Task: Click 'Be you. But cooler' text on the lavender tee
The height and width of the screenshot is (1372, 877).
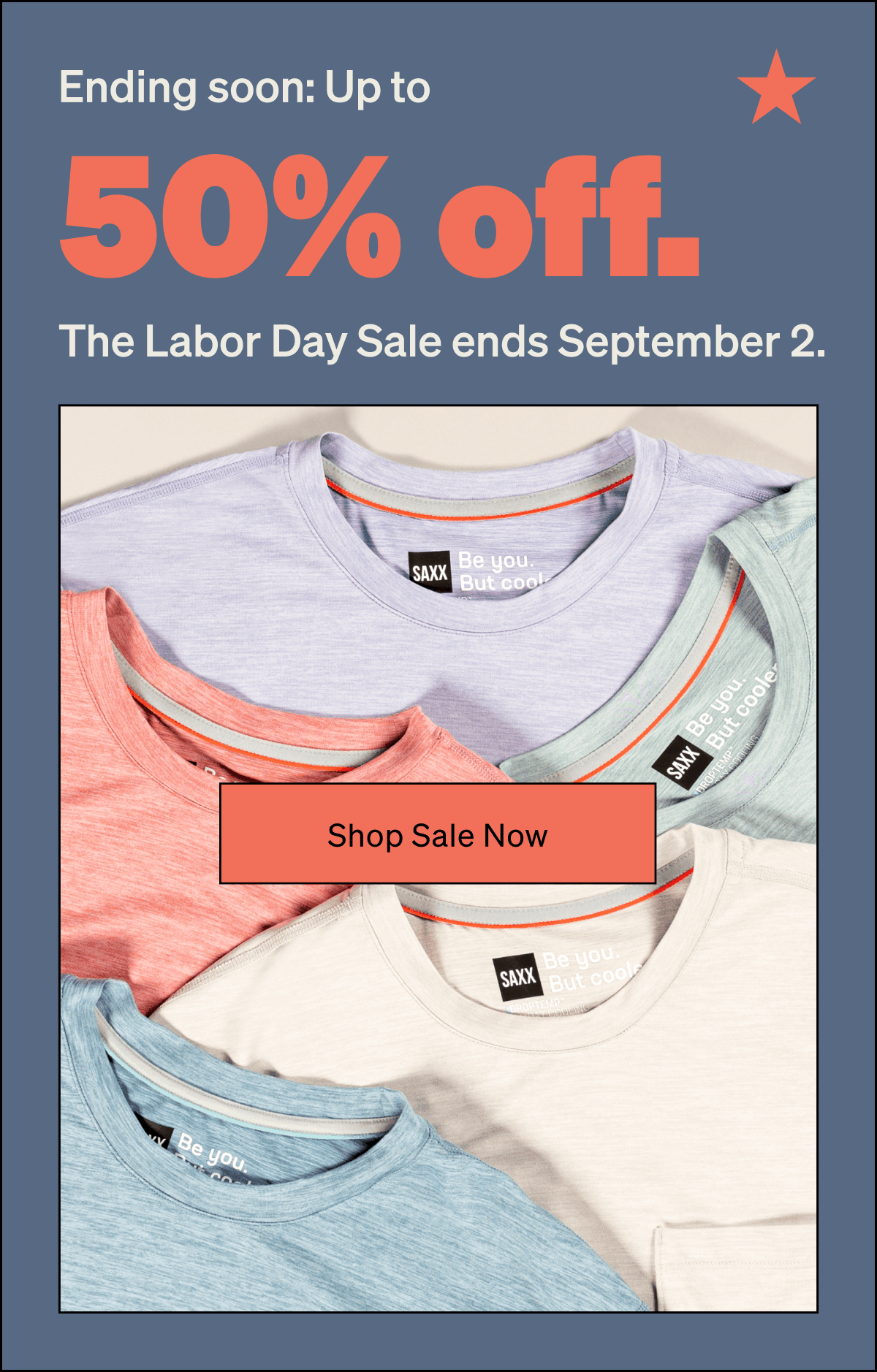Action: [503, 571]
